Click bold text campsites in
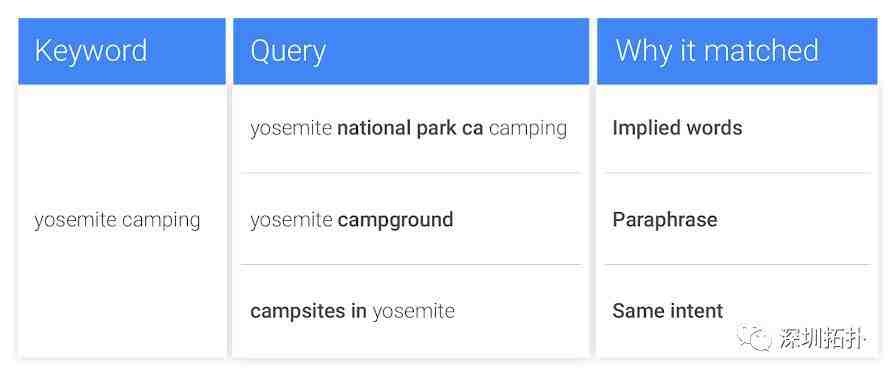Screen dimensions: 895x377 [x=308, y=311]
